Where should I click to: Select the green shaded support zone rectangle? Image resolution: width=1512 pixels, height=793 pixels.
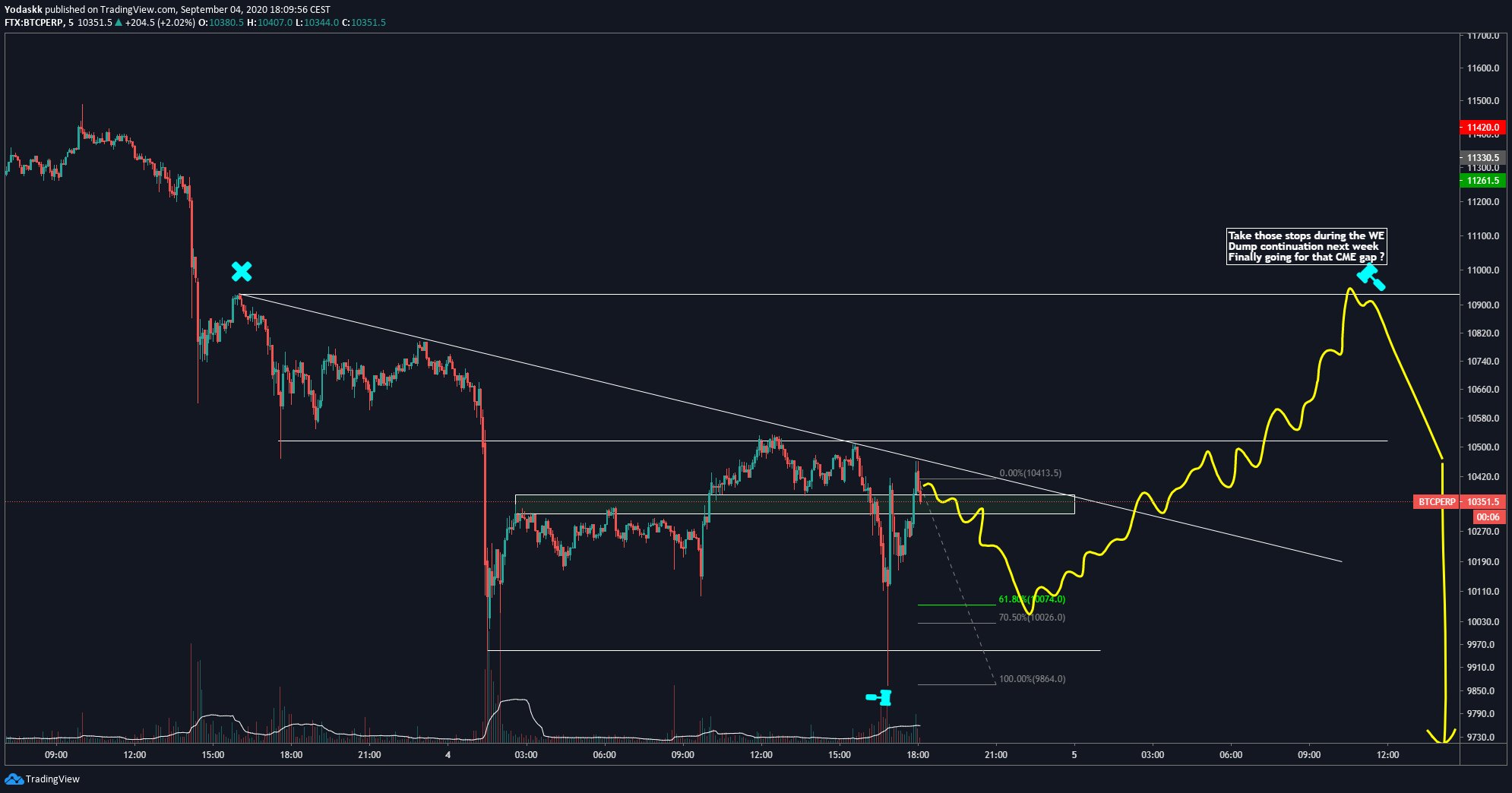point(795,504)
